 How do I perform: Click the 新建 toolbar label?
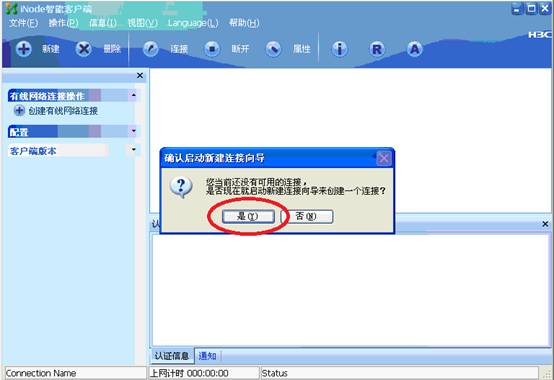pos(51,49)
